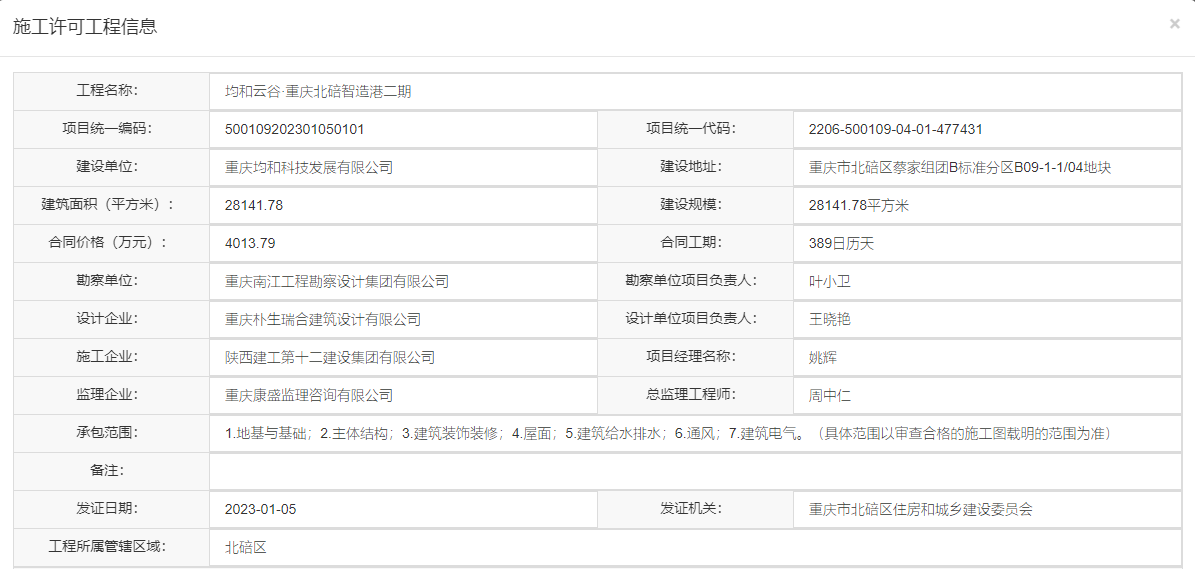Viewport: 1195px width, 569px height.
Task: Click the 设计企业 label
Action: (x=106, y=319)
